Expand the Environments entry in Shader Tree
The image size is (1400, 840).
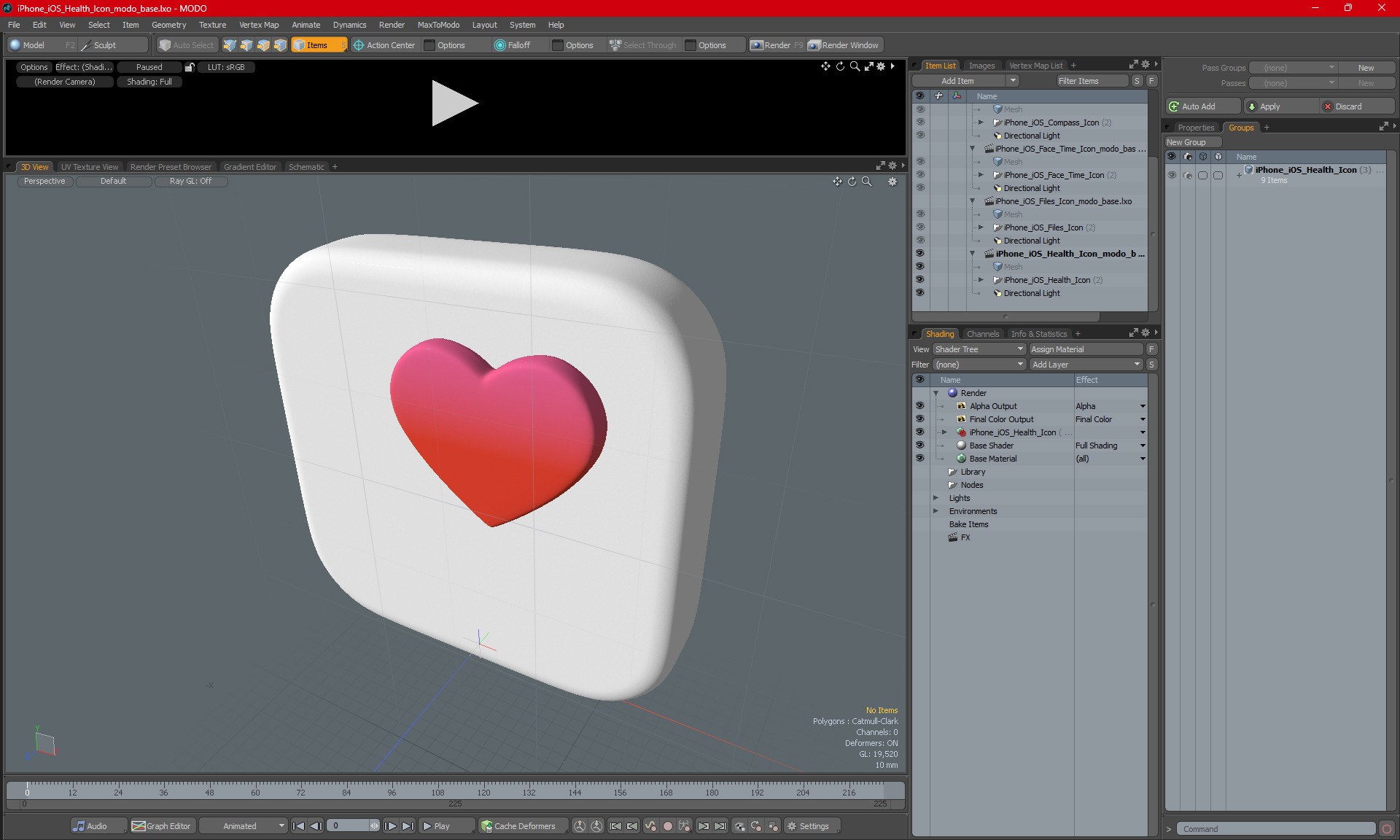click(x=936, y=511)
